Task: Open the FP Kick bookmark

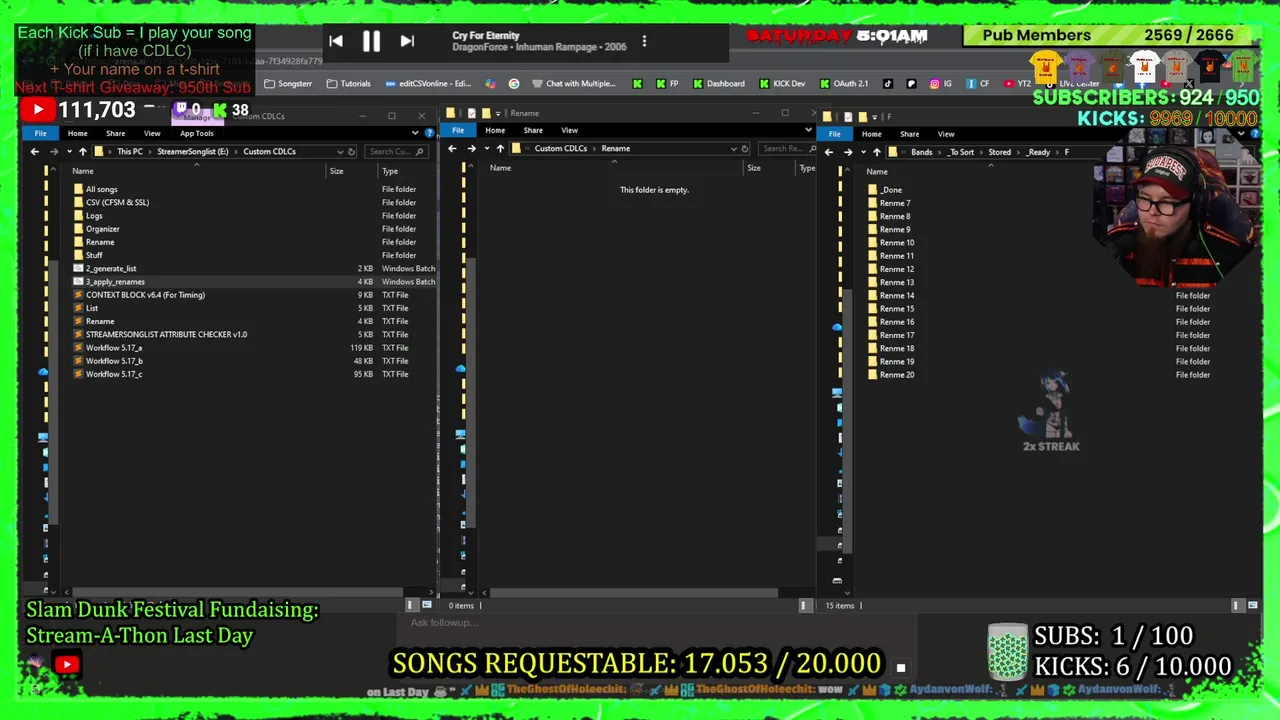Action: pyautogui.click(x=669, y=84)
